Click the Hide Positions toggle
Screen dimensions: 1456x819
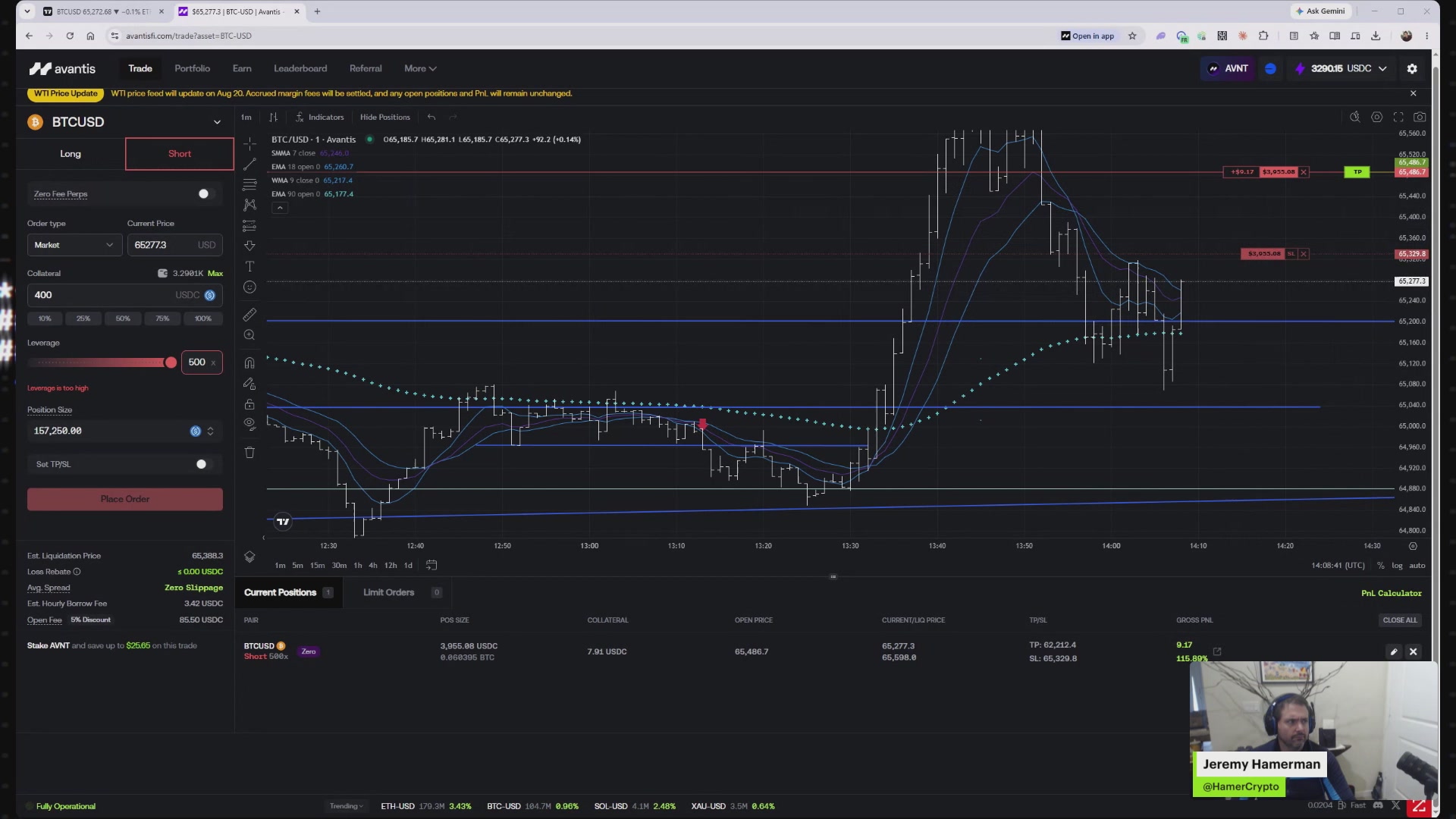tap(385, 117)
